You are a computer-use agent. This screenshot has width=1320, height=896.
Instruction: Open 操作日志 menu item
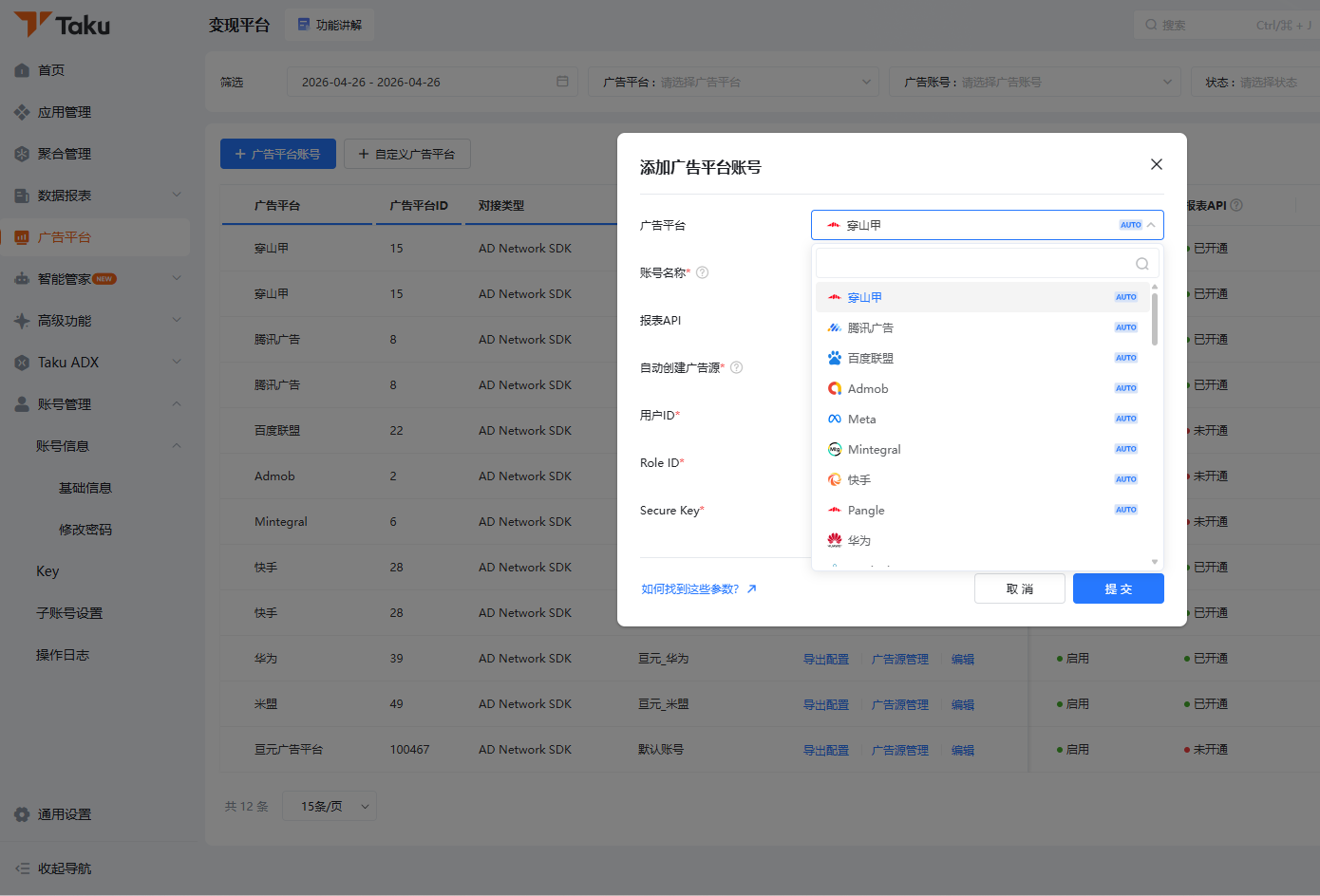pos(63,655)
